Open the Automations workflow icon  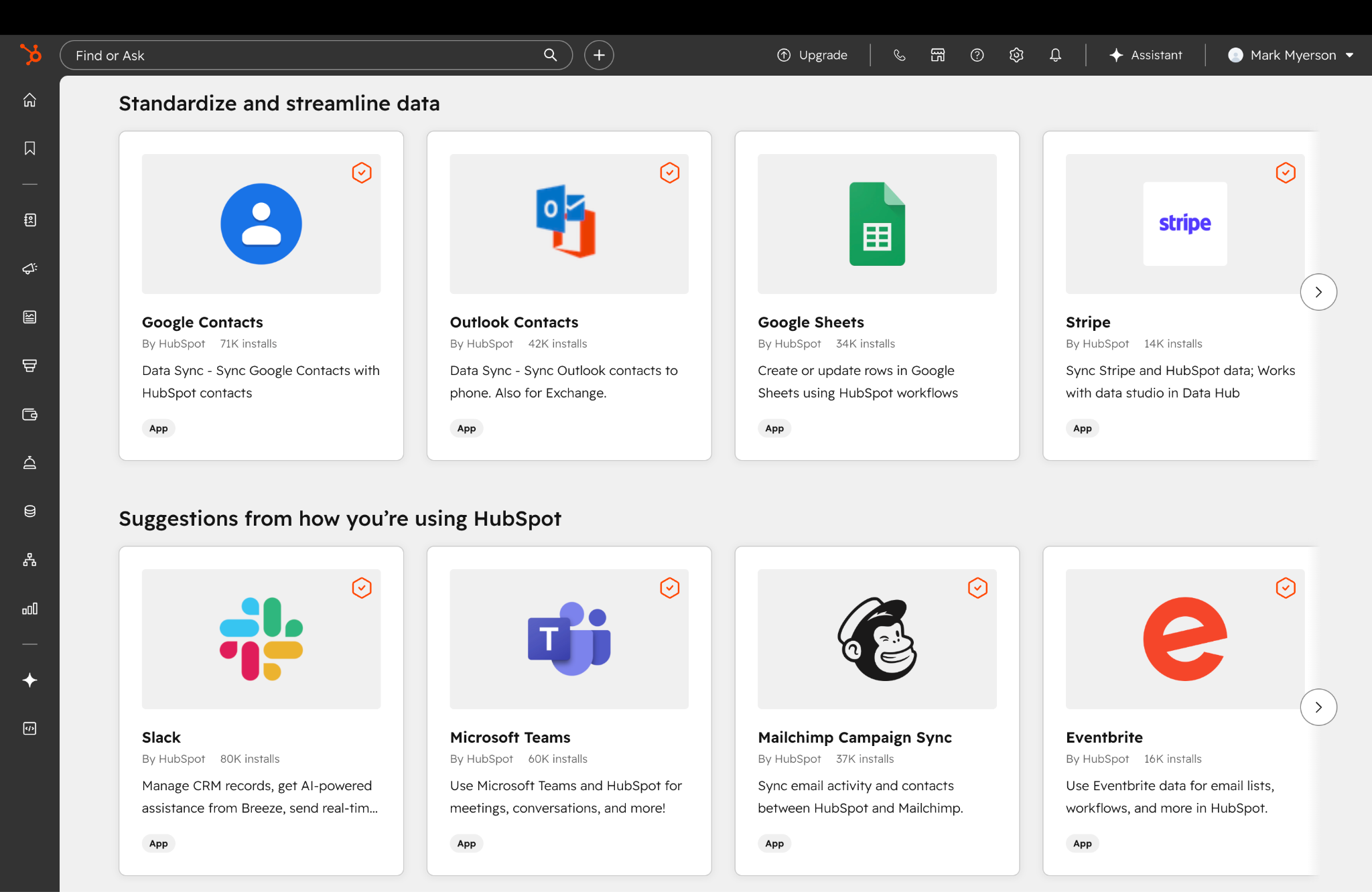(x=29, y=560)
